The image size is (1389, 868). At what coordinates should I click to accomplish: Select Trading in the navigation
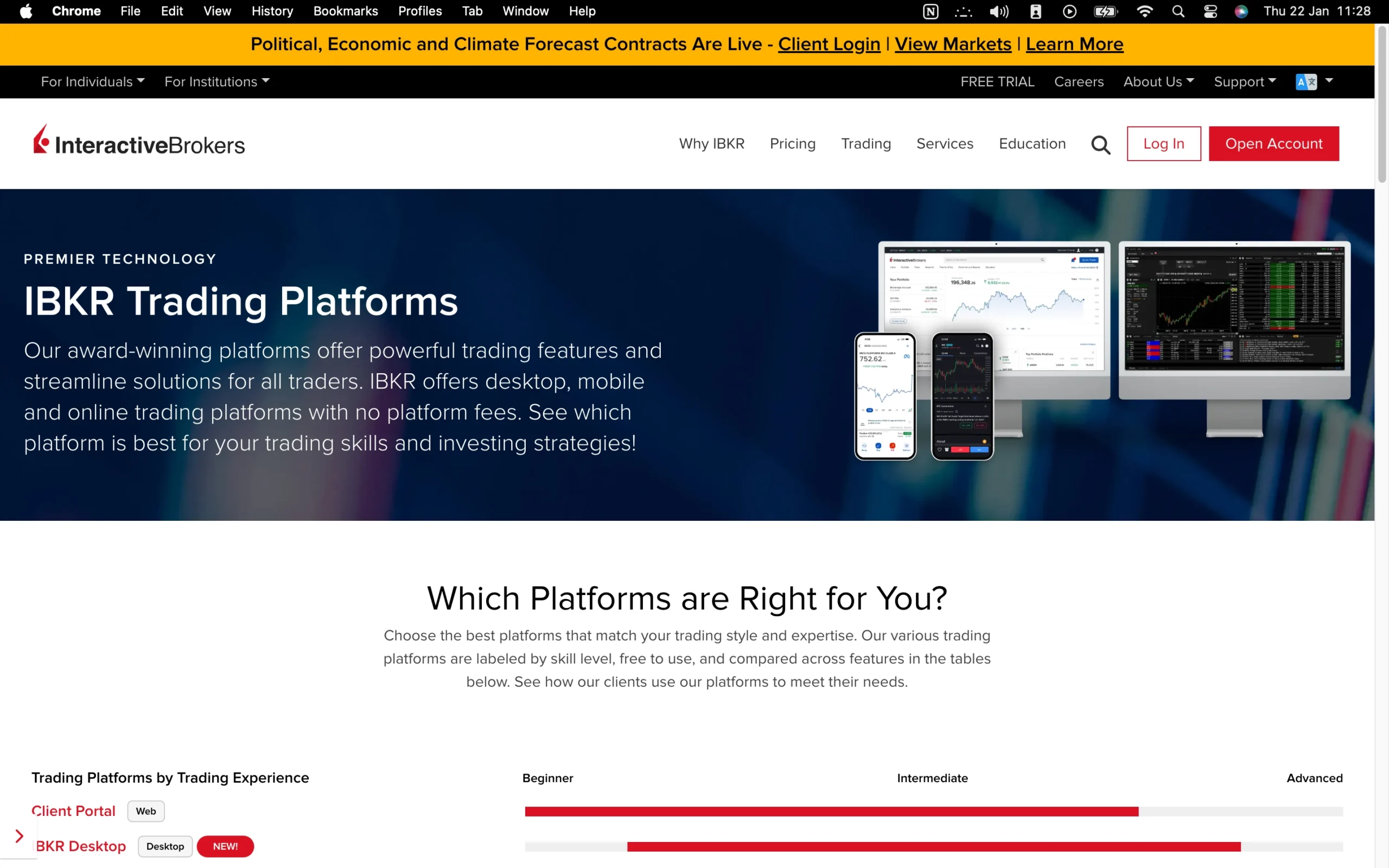[865, 144]
